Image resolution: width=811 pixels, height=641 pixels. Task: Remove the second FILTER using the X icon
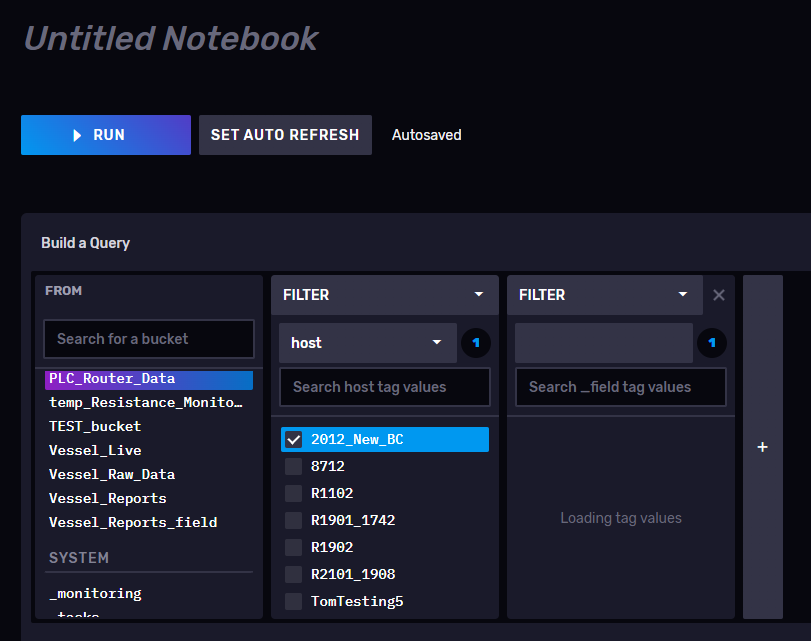click(719, 294)
